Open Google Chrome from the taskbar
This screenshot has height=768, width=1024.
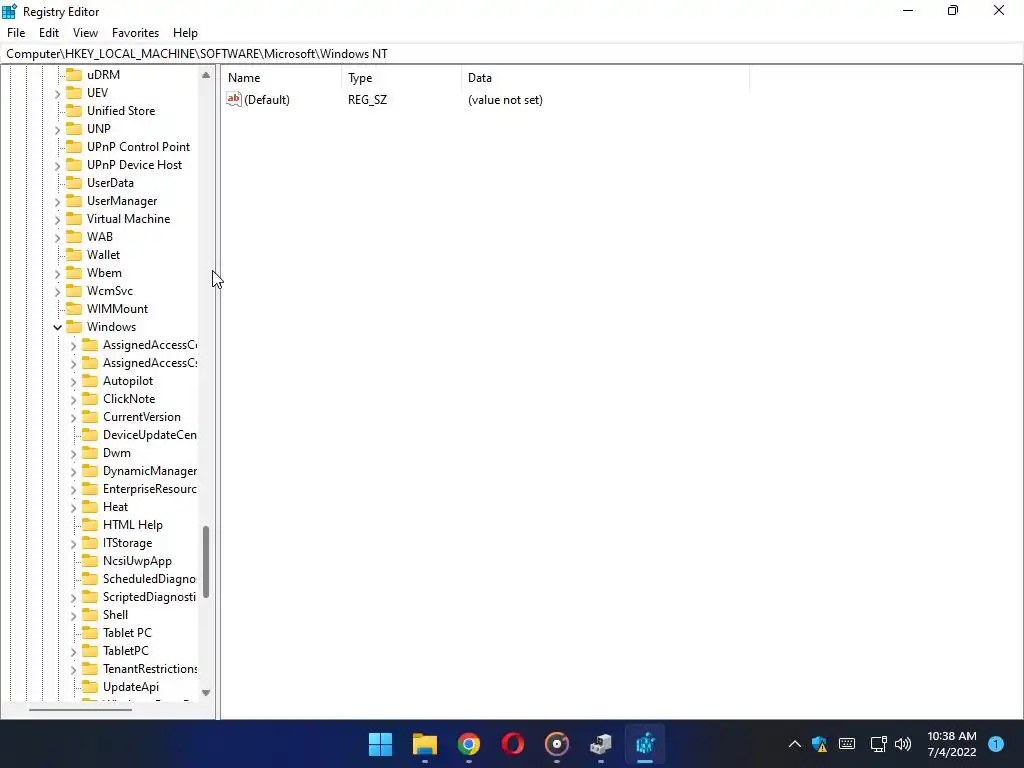(x=468, y=744)
